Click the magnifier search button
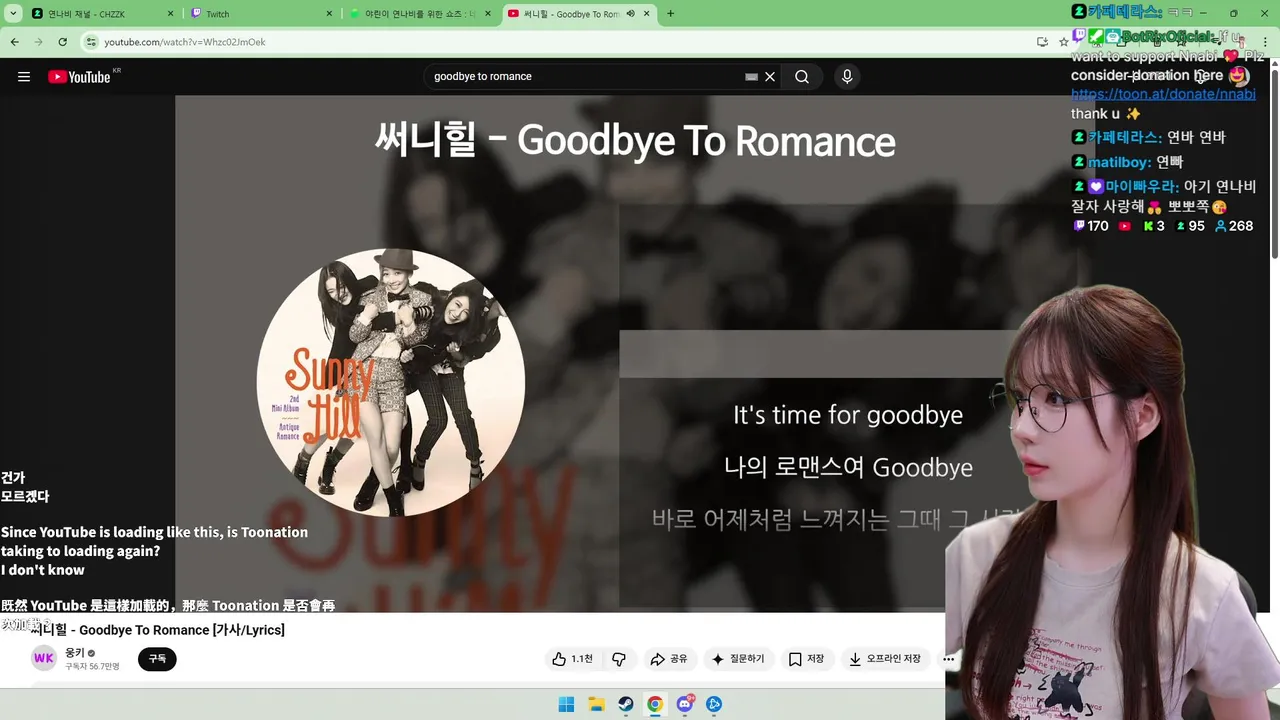 tap(802, 77)
